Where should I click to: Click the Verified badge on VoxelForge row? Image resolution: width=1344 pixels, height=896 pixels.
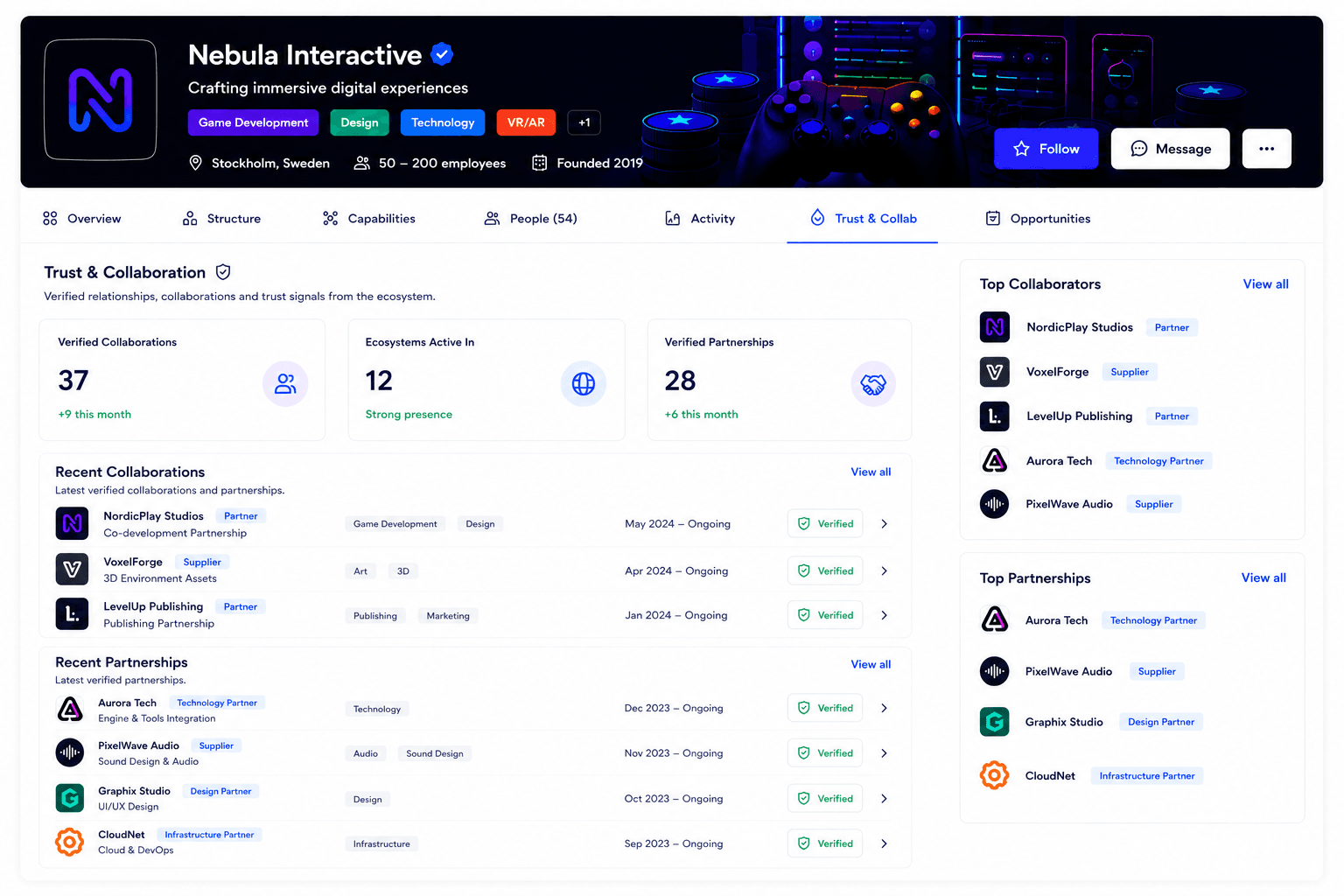(x=825, y=570)
